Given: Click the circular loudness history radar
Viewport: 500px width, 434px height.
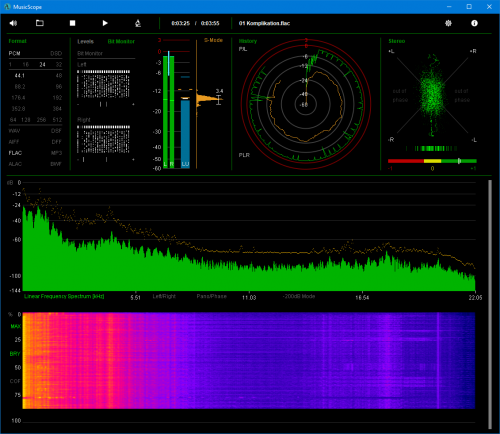Looking at the screenshot, I should click(306, 104).
